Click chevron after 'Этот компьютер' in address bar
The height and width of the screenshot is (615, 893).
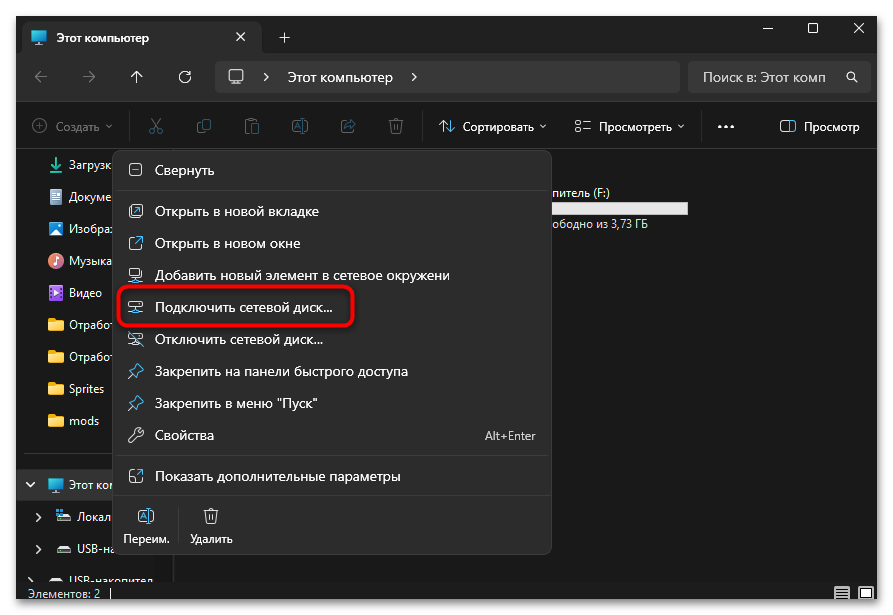click(x=414, y=77)
